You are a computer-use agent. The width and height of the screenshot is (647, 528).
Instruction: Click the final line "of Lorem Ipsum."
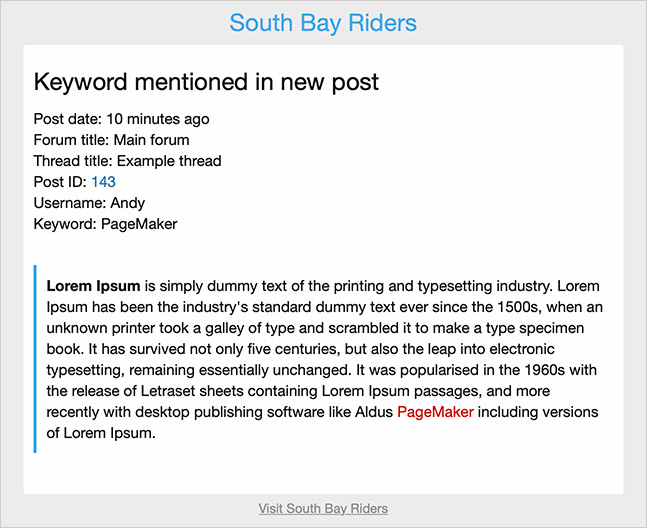[103, 433]
